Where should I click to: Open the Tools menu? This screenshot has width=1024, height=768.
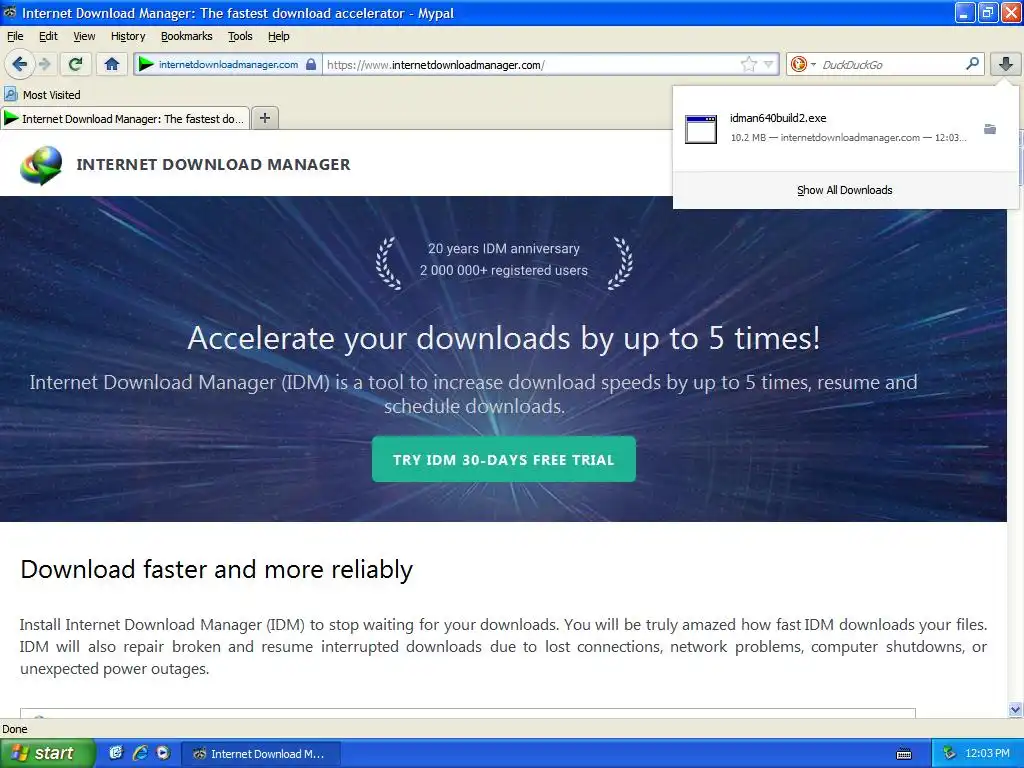240,36
